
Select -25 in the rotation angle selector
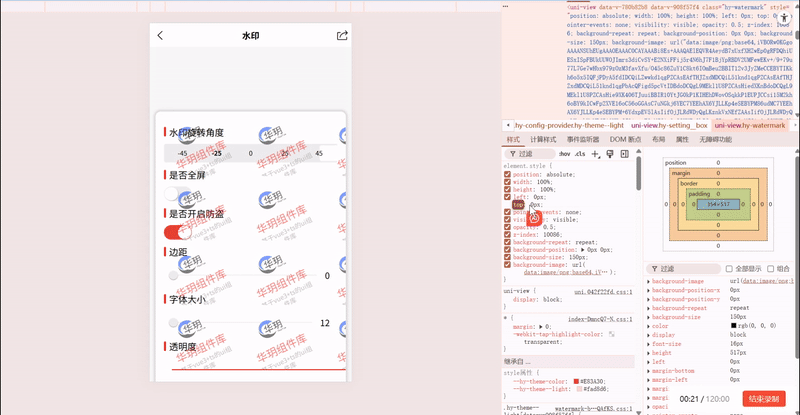click(217, 153)
